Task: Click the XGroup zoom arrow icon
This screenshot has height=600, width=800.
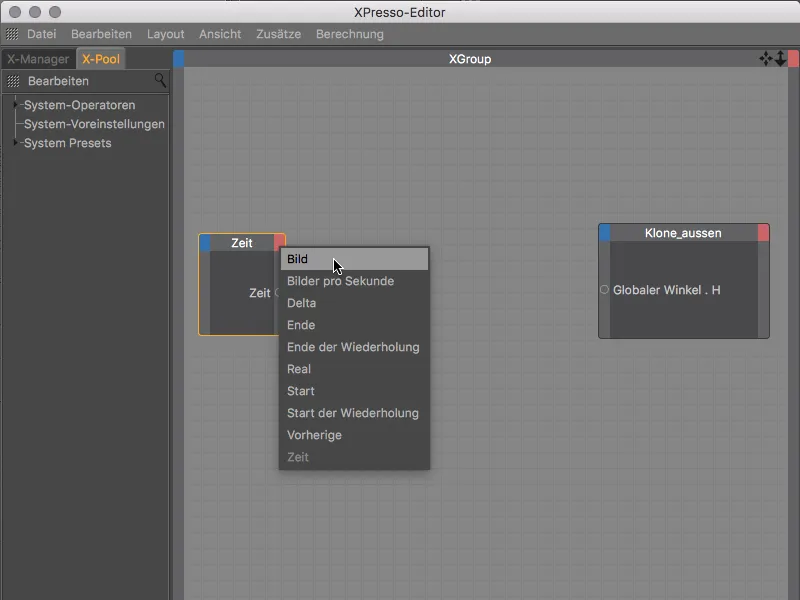Action: point(781,59)
